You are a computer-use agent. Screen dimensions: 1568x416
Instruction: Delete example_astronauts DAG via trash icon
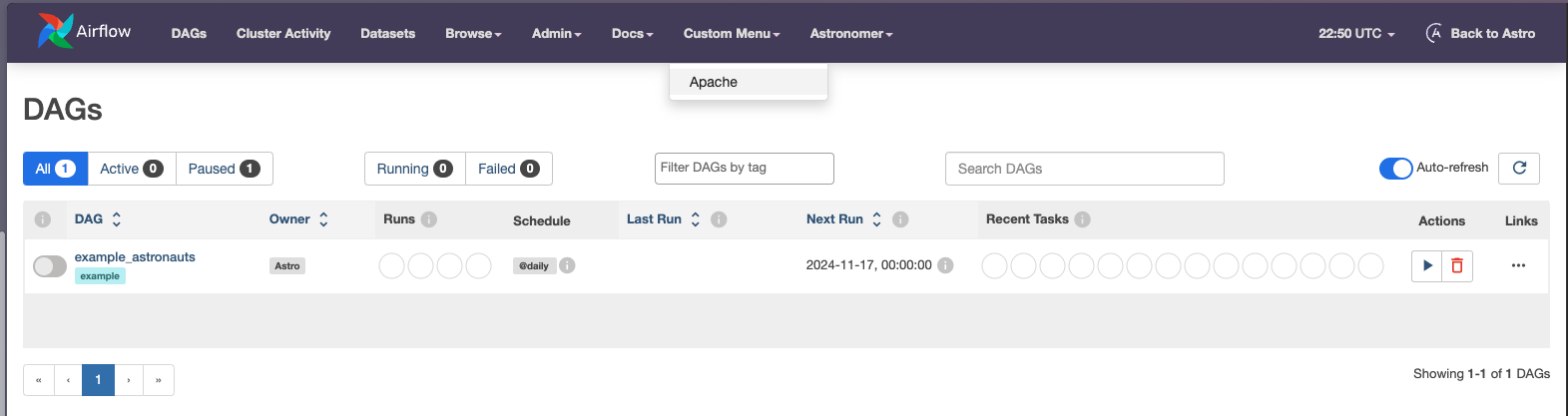point(1457,265)
